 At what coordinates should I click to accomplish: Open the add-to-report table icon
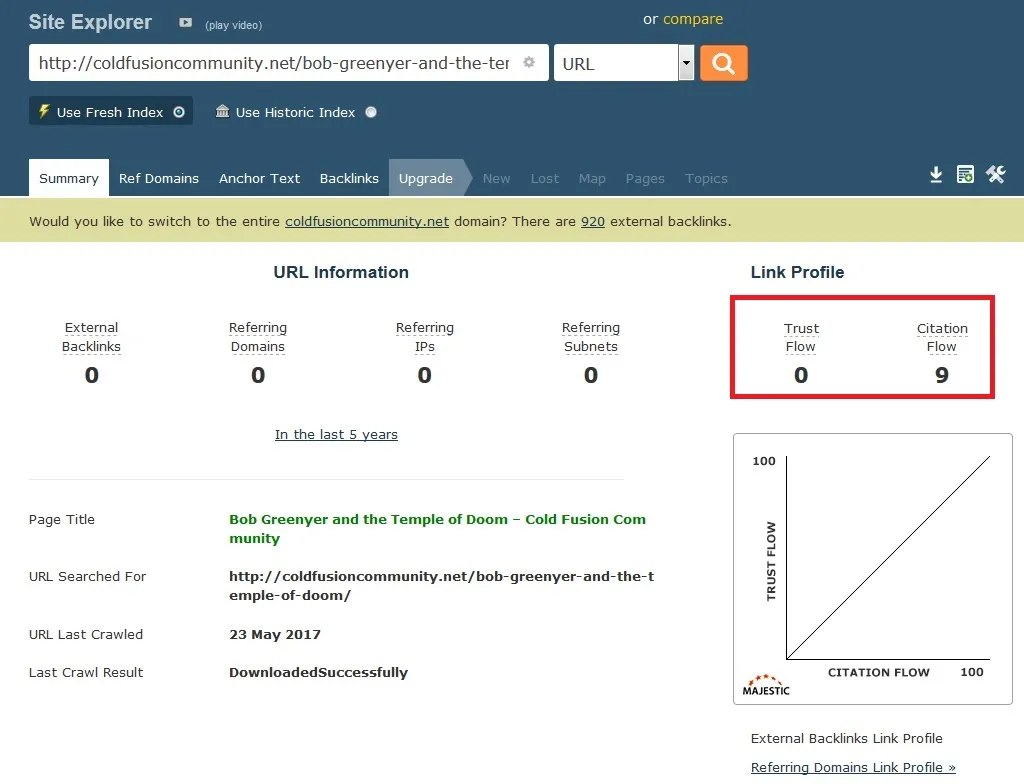click(965, 174)
